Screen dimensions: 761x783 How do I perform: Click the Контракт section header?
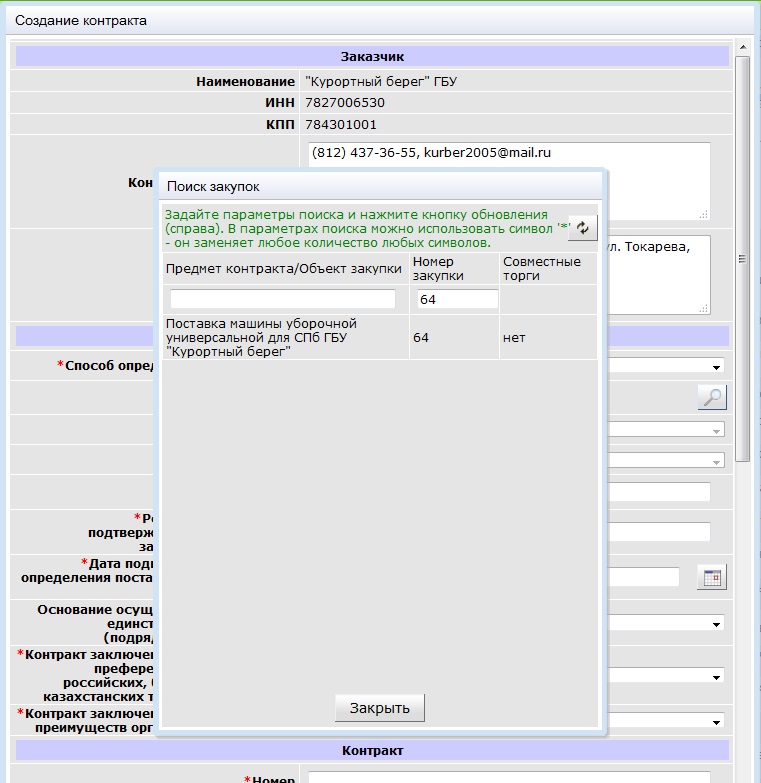pos(372,751)
